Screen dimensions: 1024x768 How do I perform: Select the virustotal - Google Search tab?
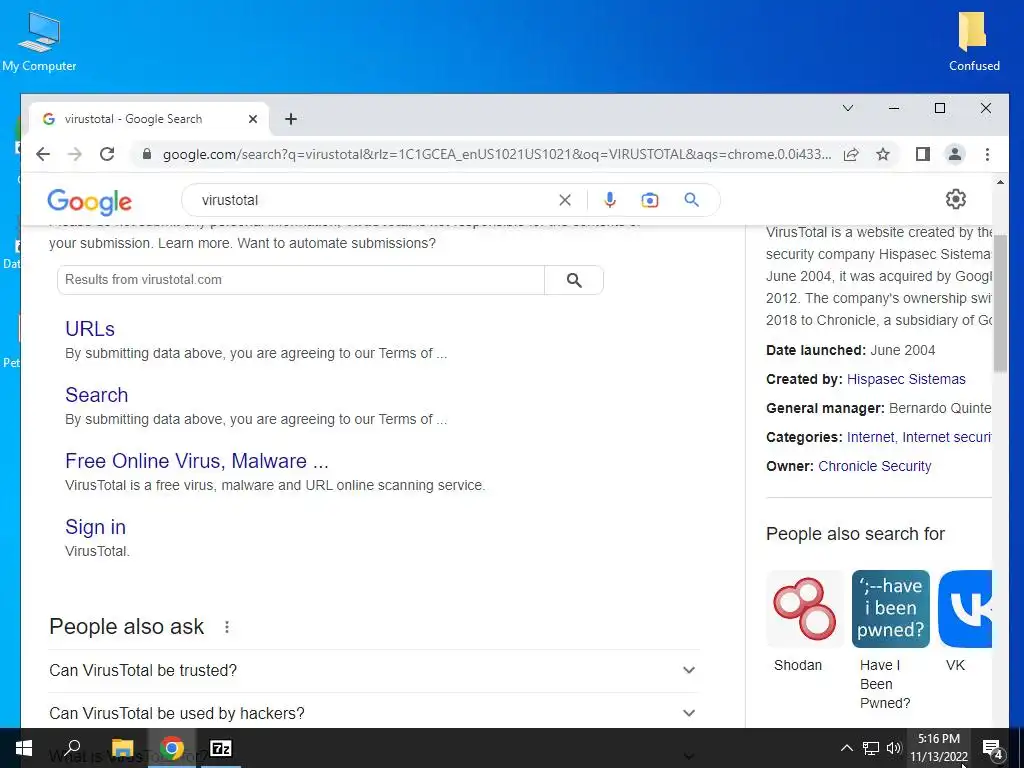(148, 119)
